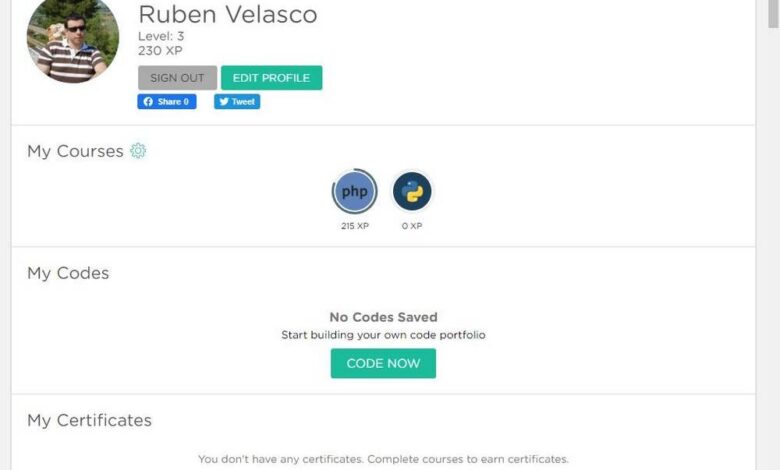The height and width of the screenshot is (470, 780).
Task: Click the My Courses settings gear
Action: click(x=138, y=151)
